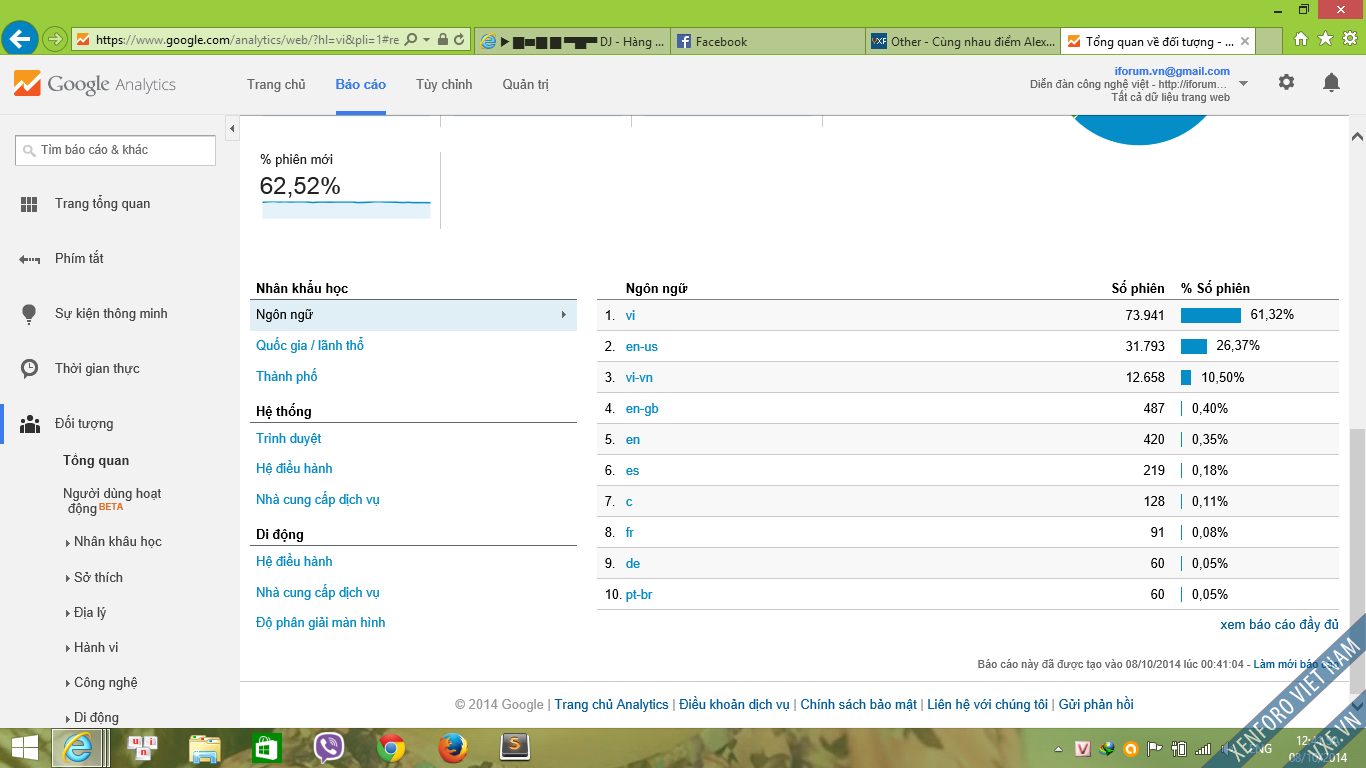Switch to Other - Cùng nhau điểm browser tab

click(962, 41)
